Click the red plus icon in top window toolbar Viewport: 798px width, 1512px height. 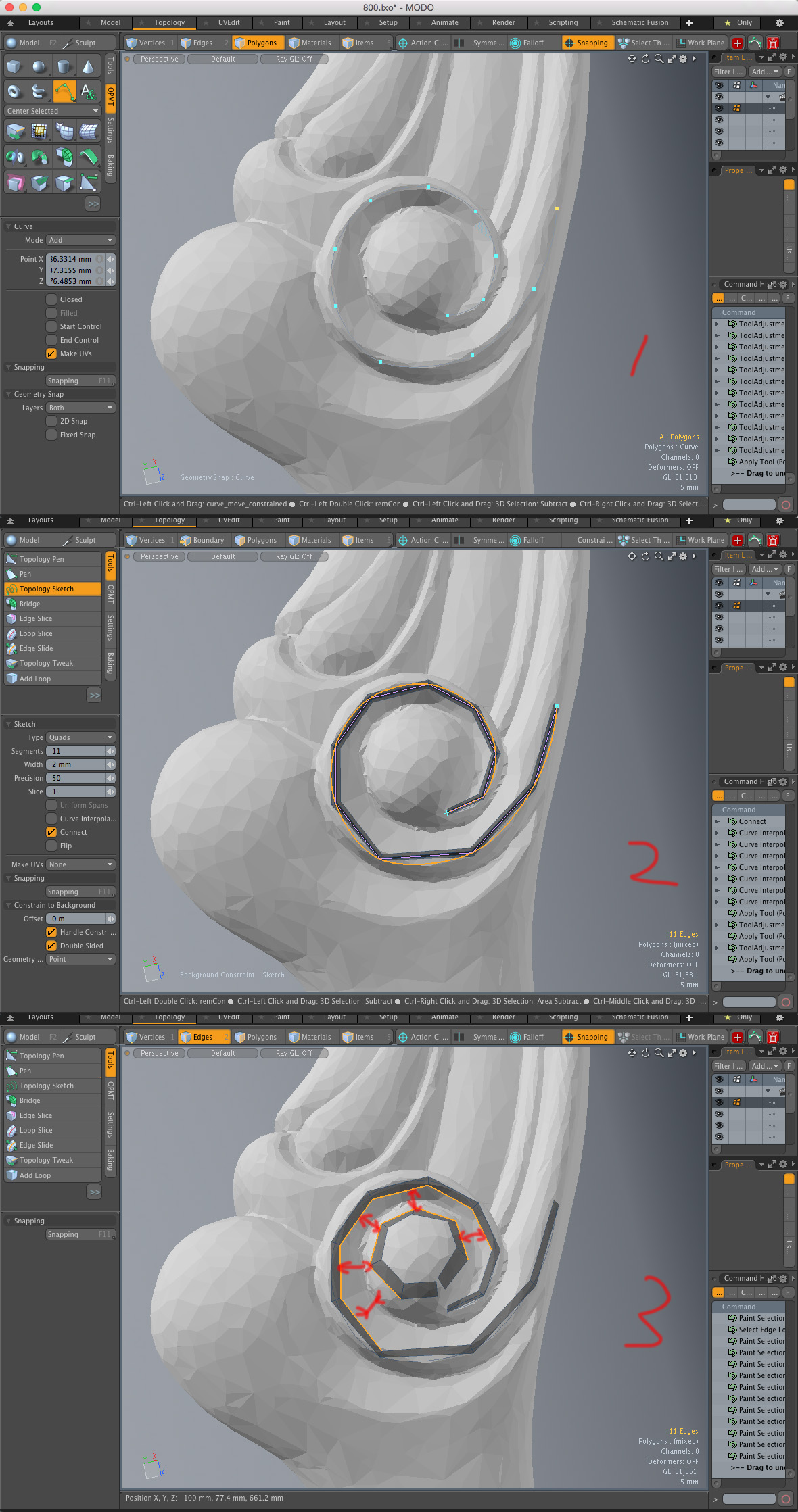pos(738,43)
